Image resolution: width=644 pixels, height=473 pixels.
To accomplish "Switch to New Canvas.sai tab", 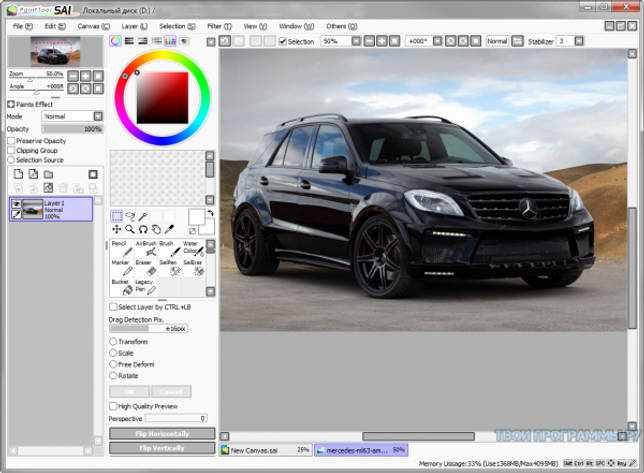I will [x=265, y=450].
